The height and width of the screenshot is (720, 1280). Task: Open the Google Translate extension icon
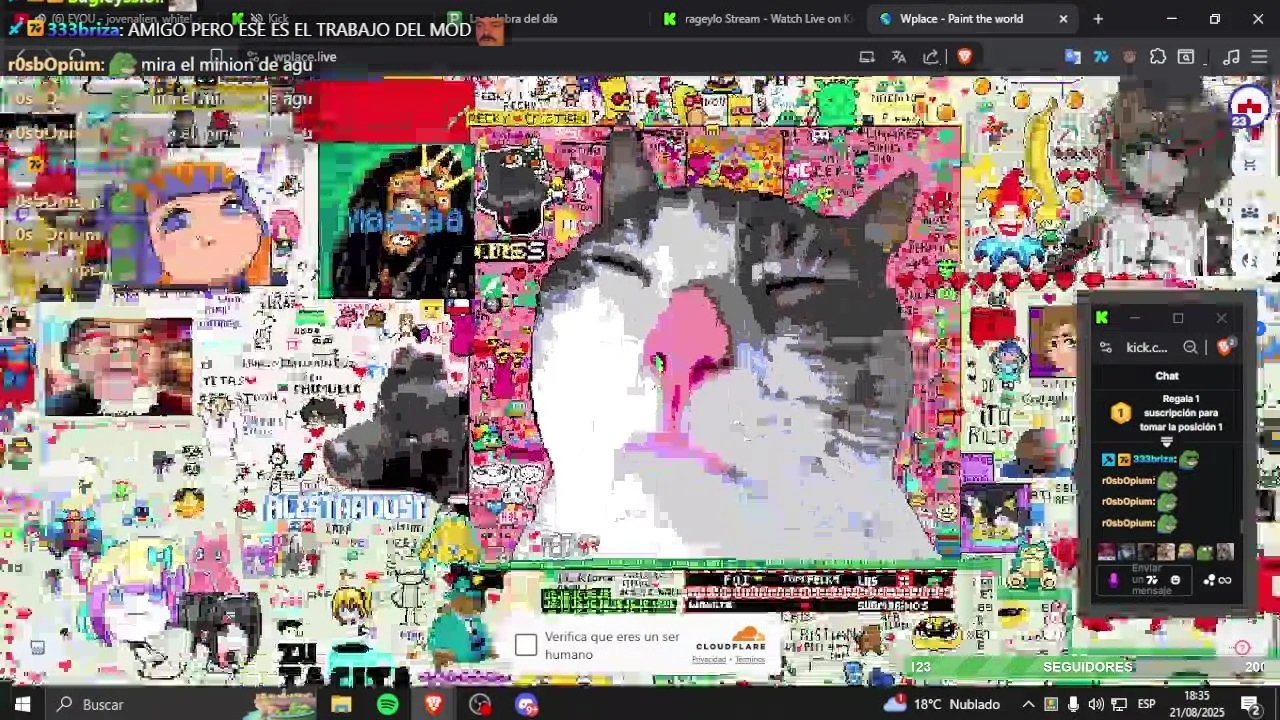pyautogui.click(x=1073, y=57)
